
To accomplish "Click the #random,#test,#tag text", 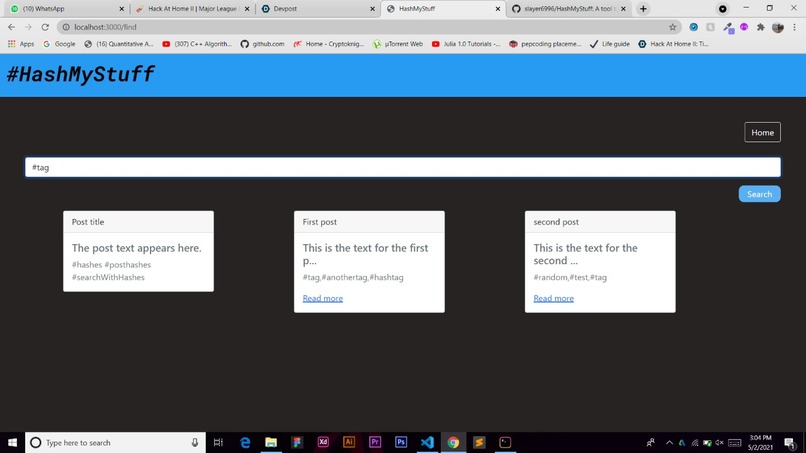I will (x=570, y=277).
